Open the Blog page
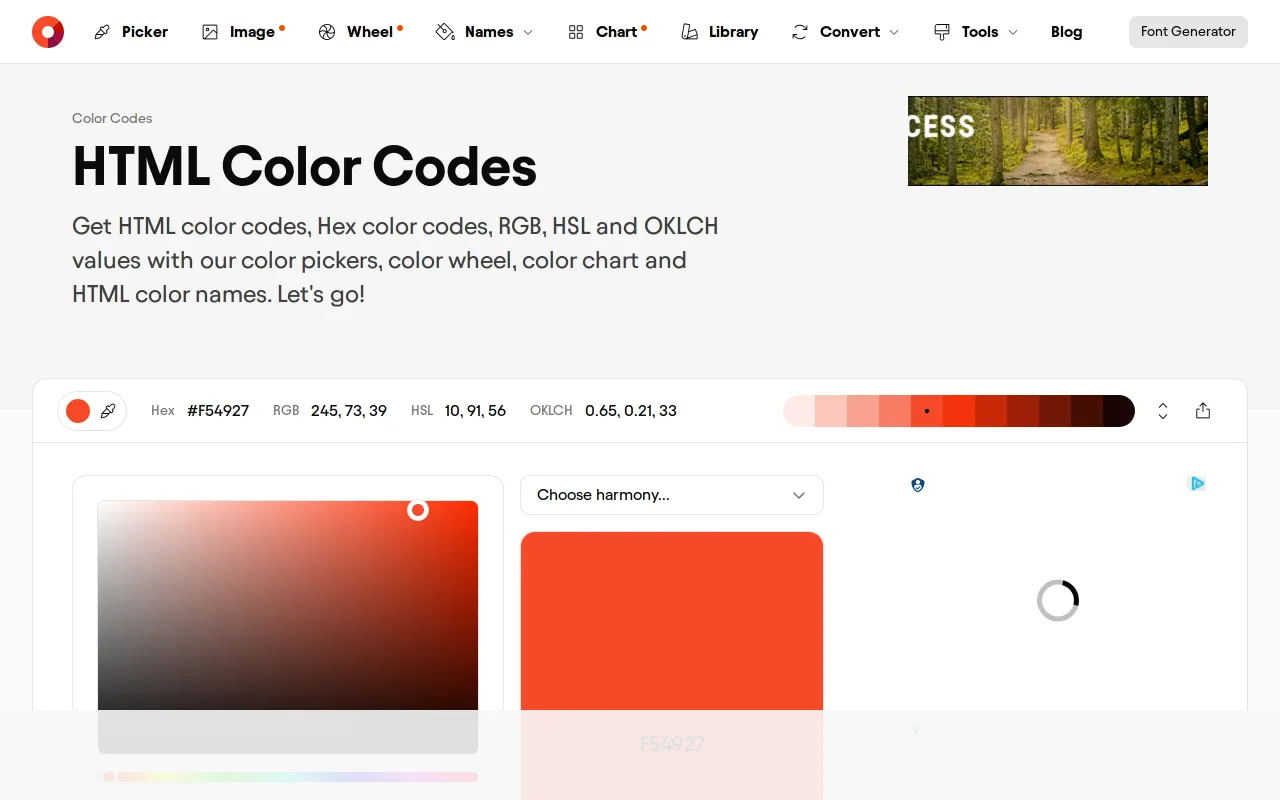Screen dimensions: 1280x800 coord(1066,32)
